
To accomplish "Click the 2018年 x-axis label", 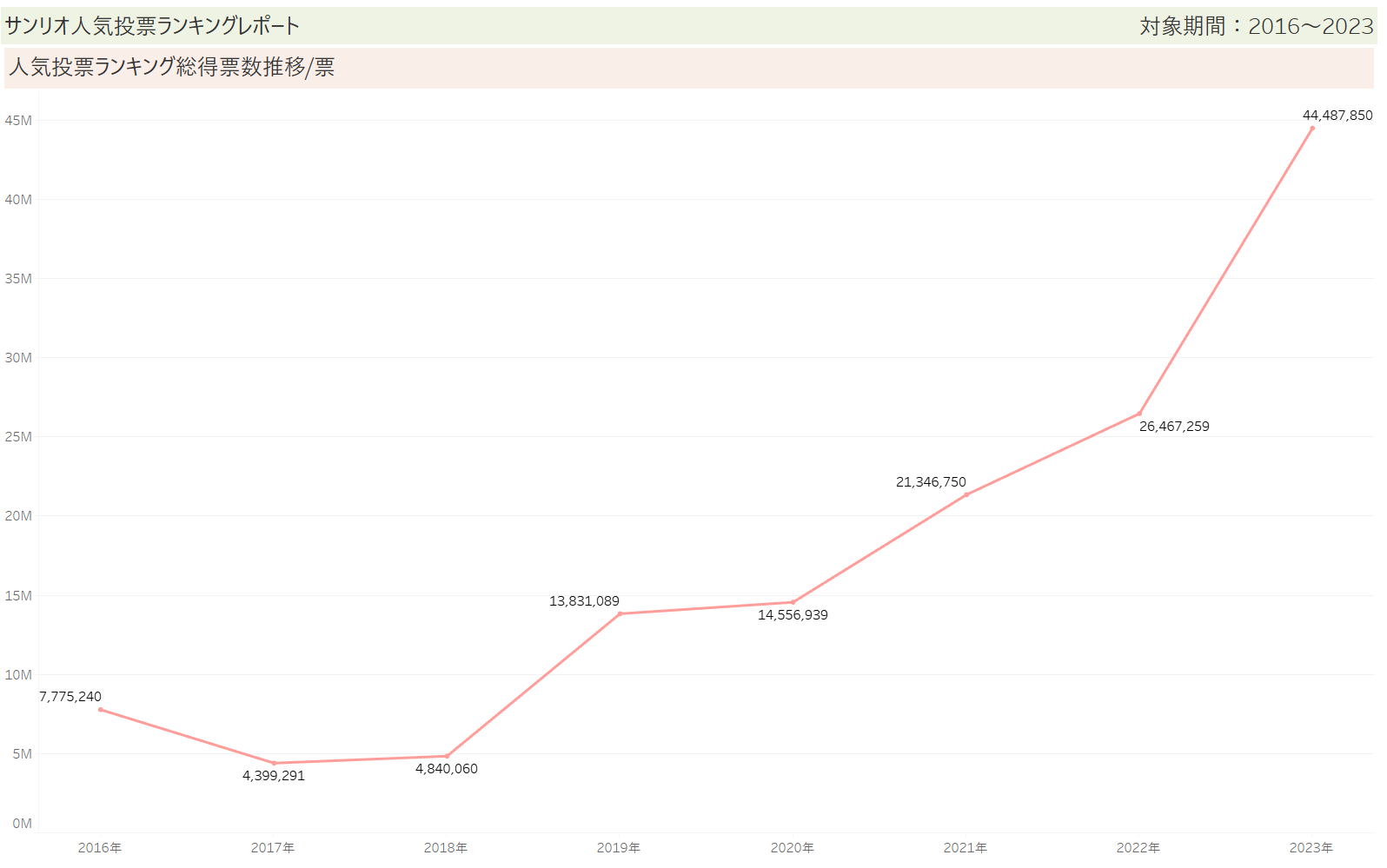I will [446, 847].
